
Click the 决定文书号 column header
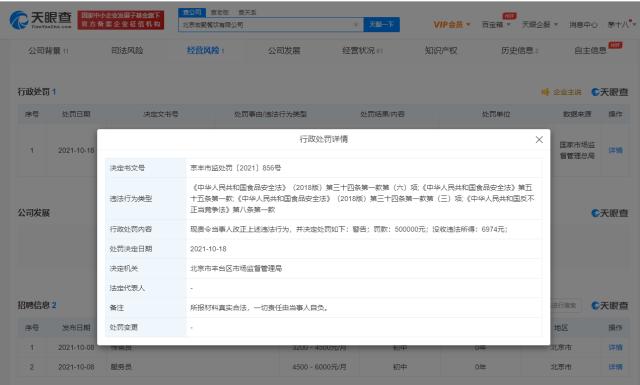point(161,114)
